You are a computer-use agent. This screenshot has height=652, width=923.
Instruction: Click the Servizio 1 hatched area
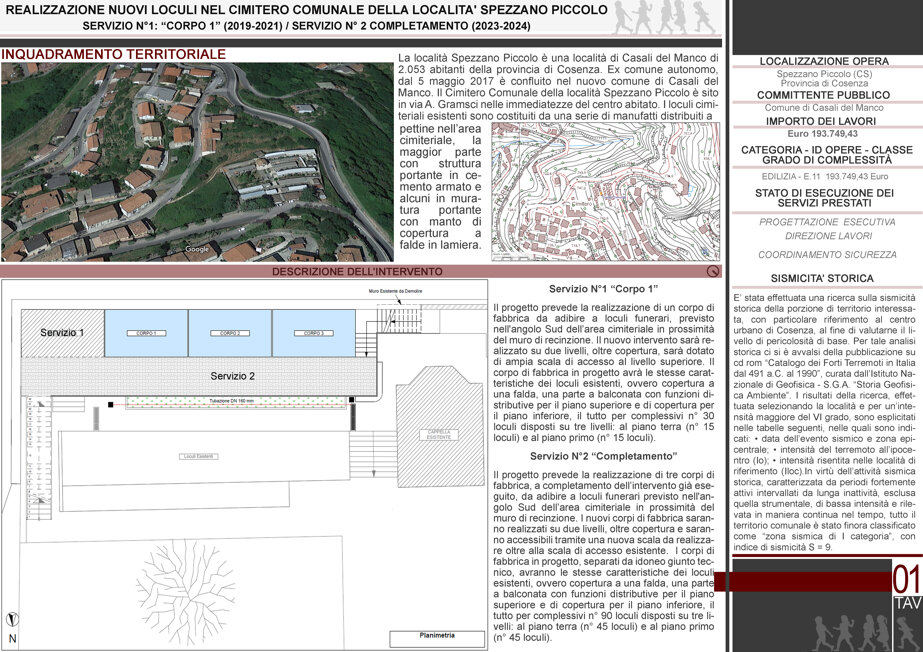[x=63, y=333]
